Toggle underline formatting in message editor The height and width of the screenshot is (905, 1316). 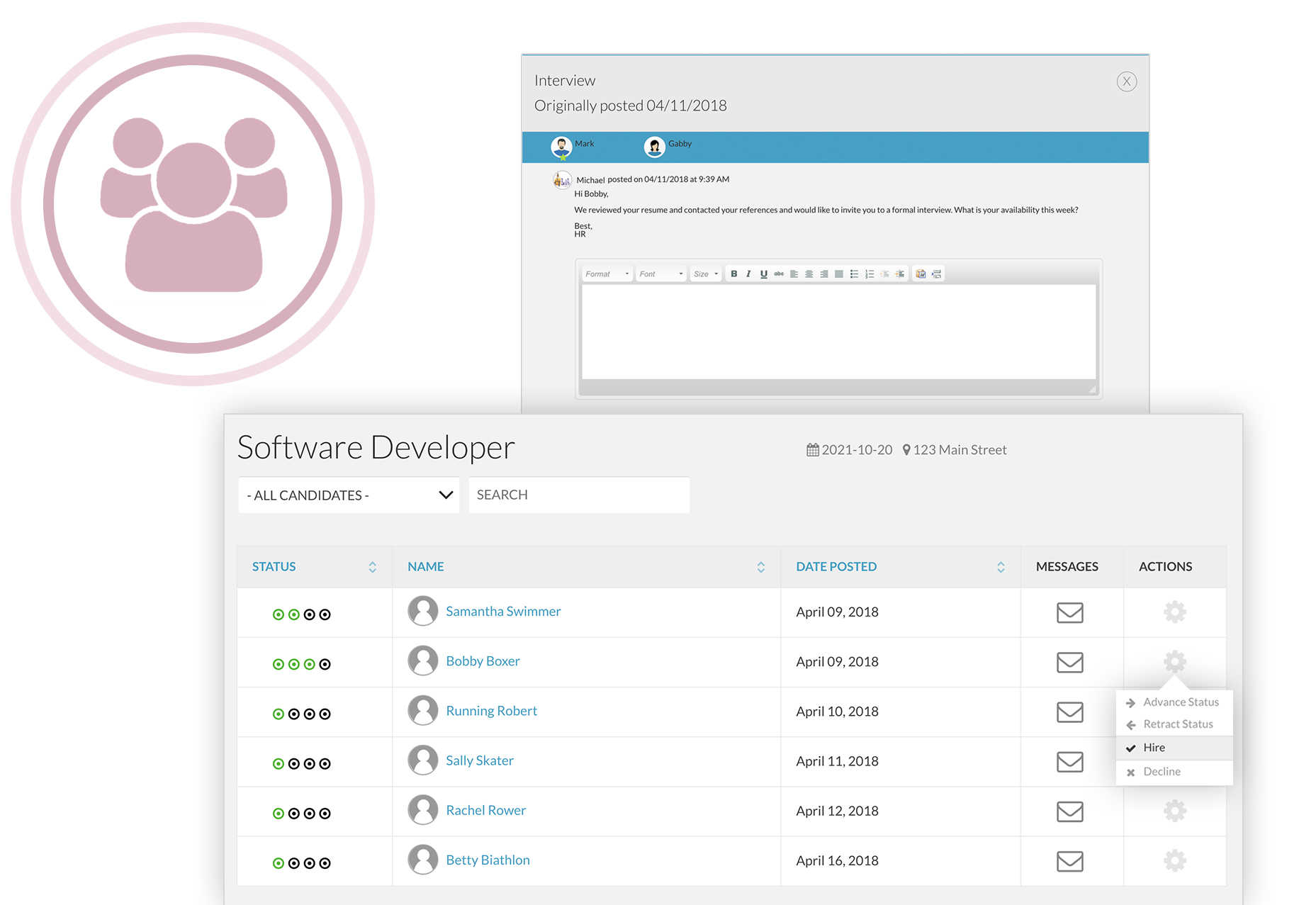[x=763, y=274]
